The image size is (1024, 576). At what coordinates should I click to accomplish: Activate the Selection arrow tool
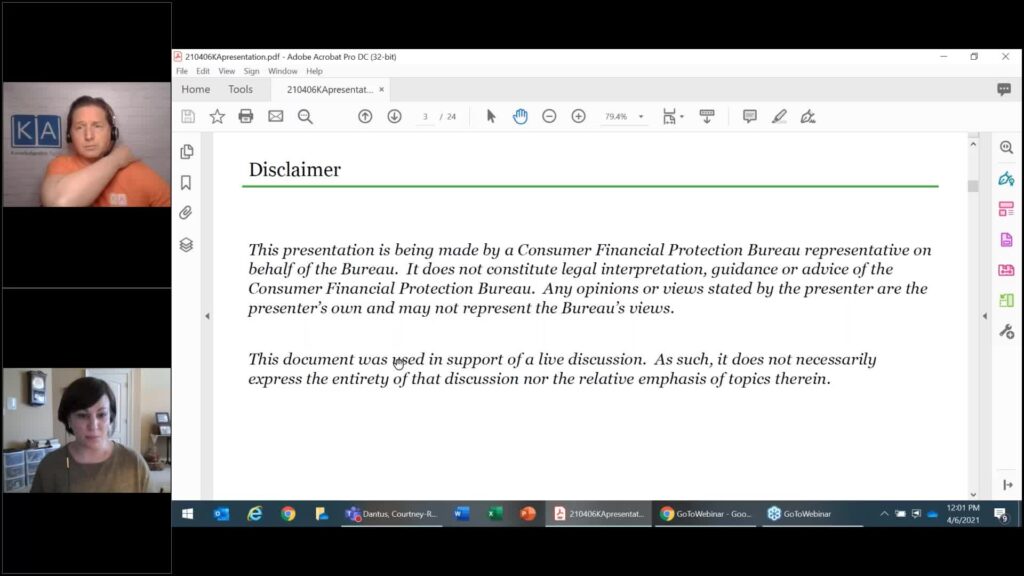click(491, 116)
